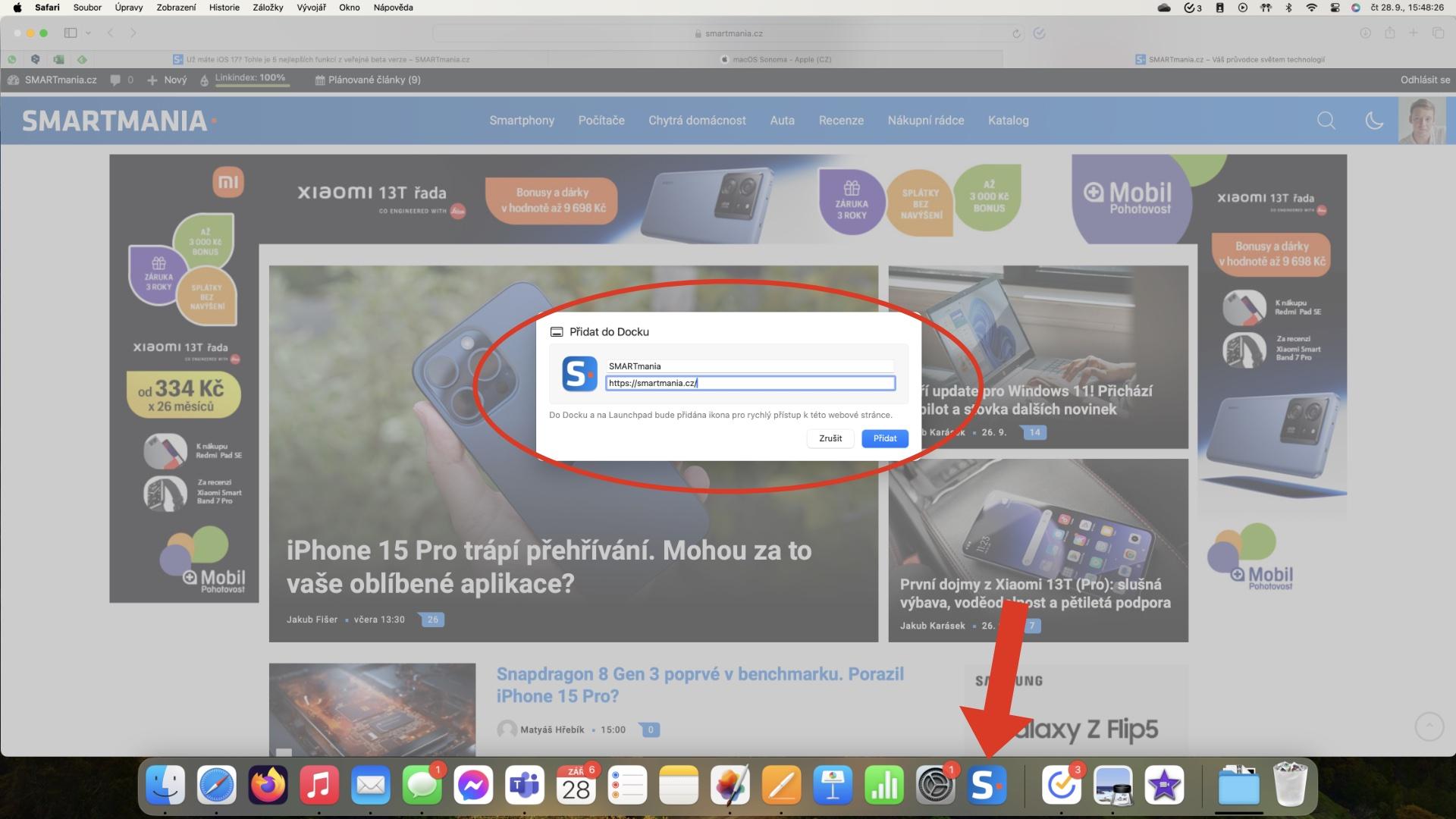The width and height of the screenshot is (1456, 819).
Task: Open iPhone 15 Pro overheating article headline
Action: [x=549, y=566]
